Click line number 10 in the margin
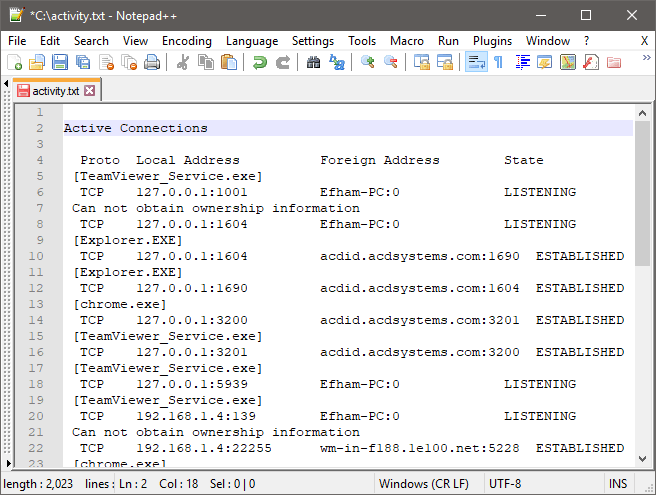Image resolution: width=656 pixels, height=495 pixels. pyautogui.click(x=36, y=256)
